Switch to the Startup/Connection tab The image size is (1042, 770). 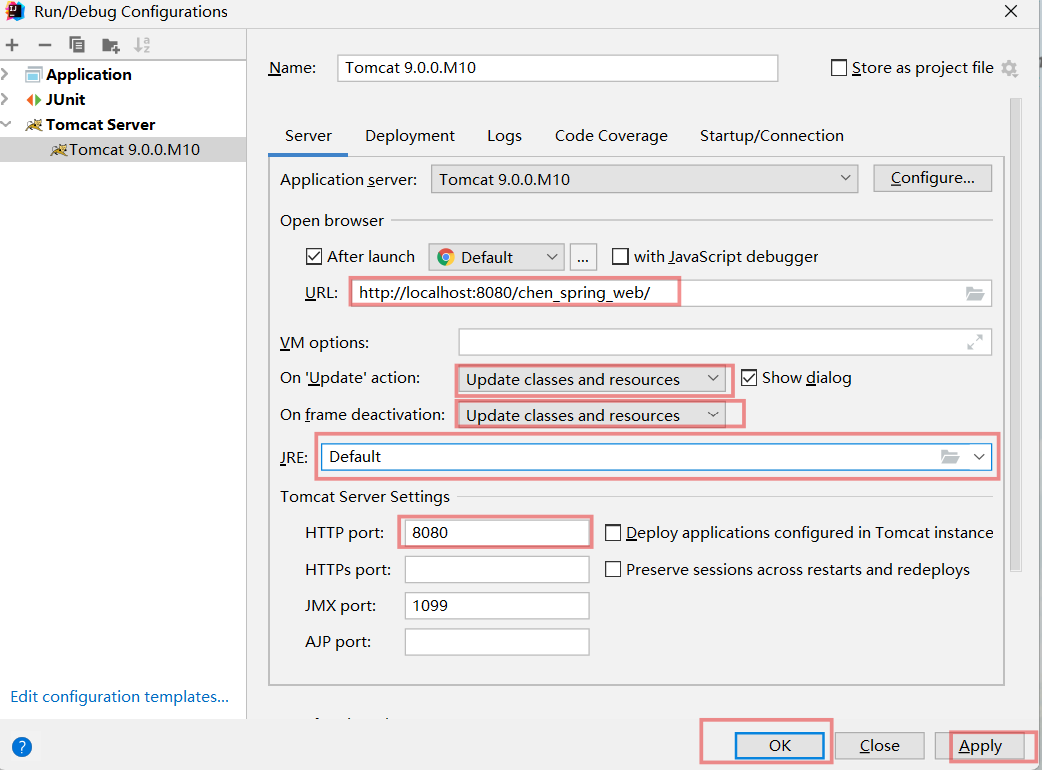[x=772, y=136]
